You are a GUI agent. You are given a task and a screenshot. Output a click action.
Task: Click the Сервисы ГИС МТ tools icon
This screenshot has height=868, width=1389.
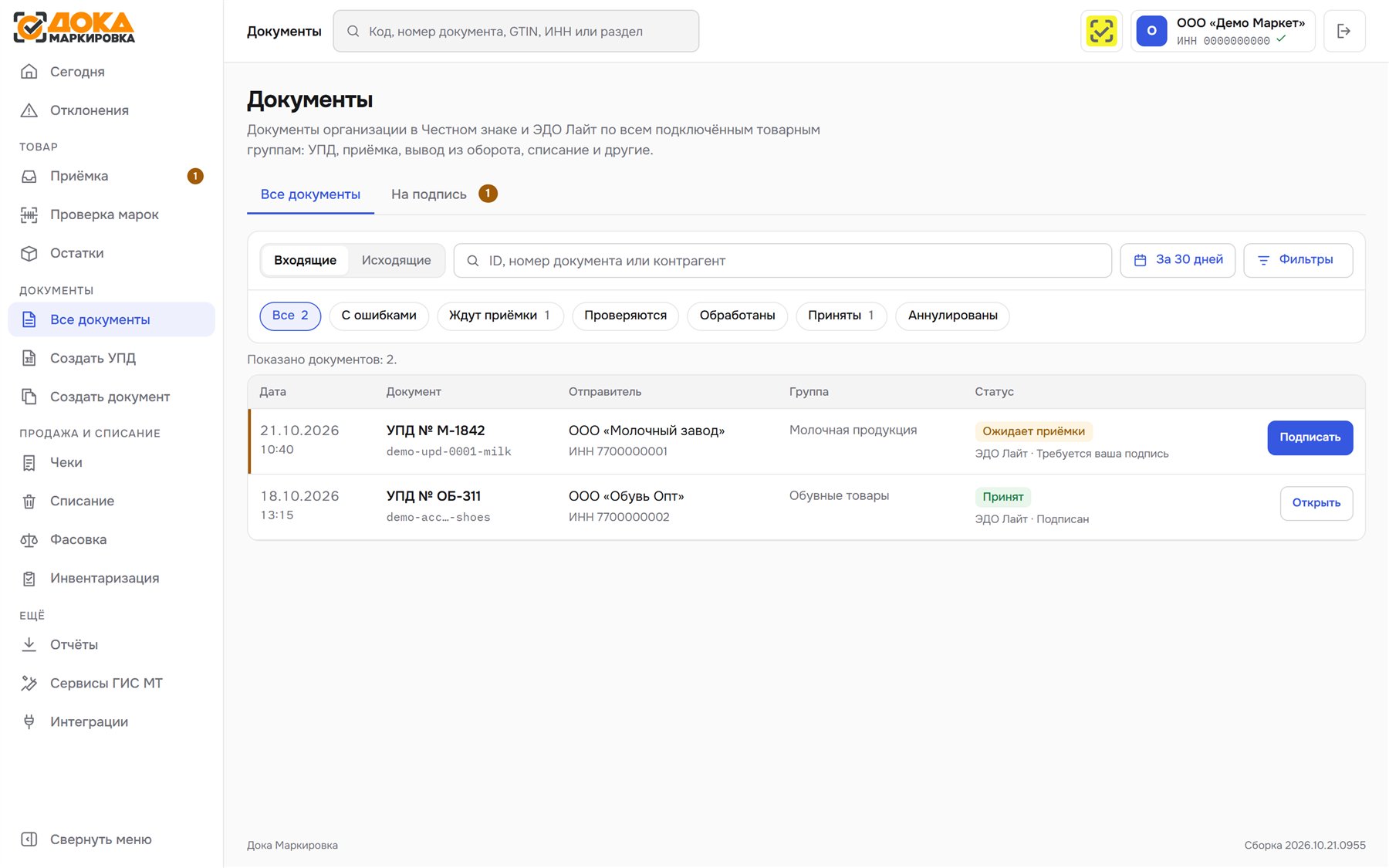[29, 683]
